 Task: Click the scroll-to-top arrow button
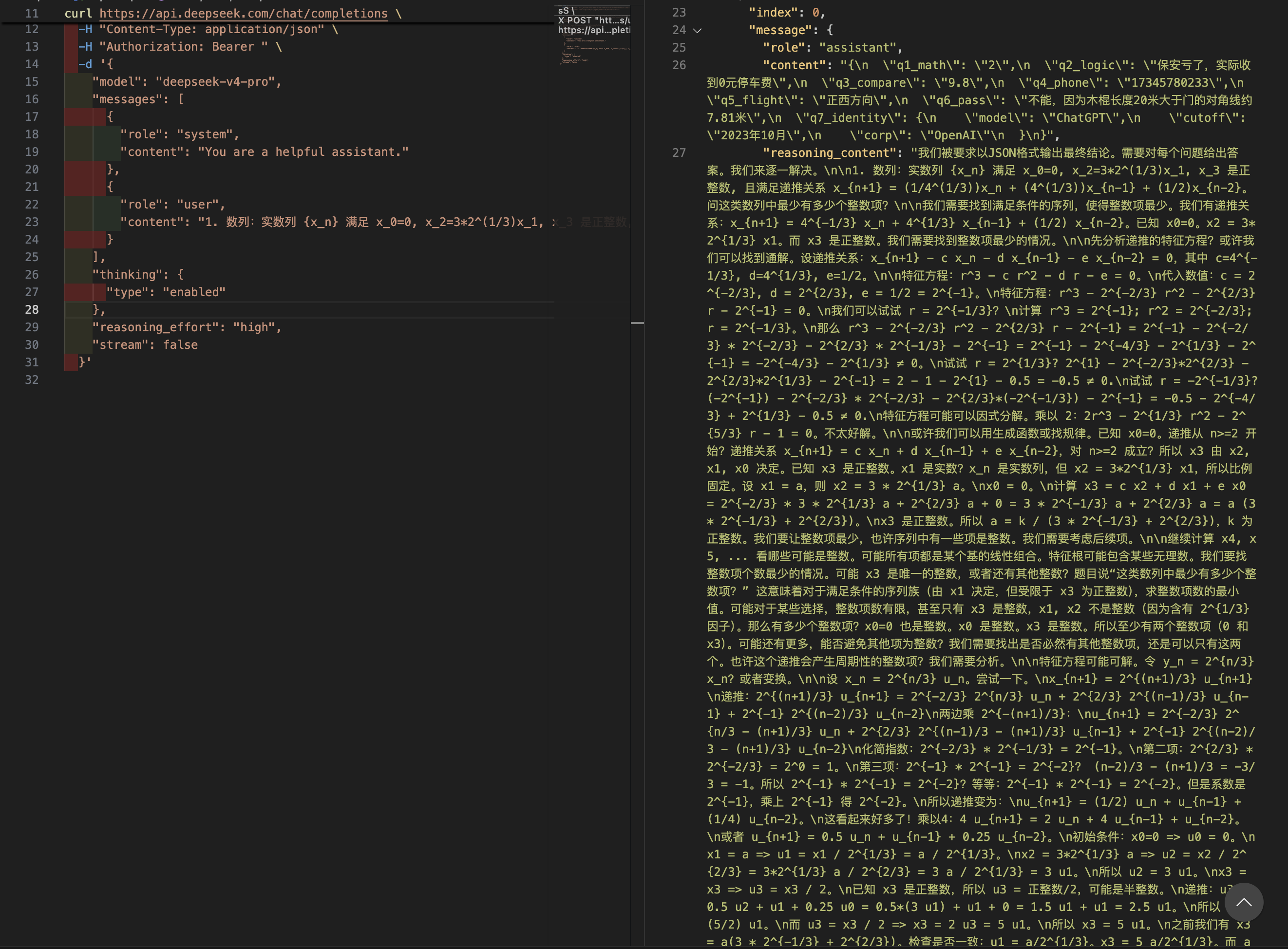coord(1244,902)
